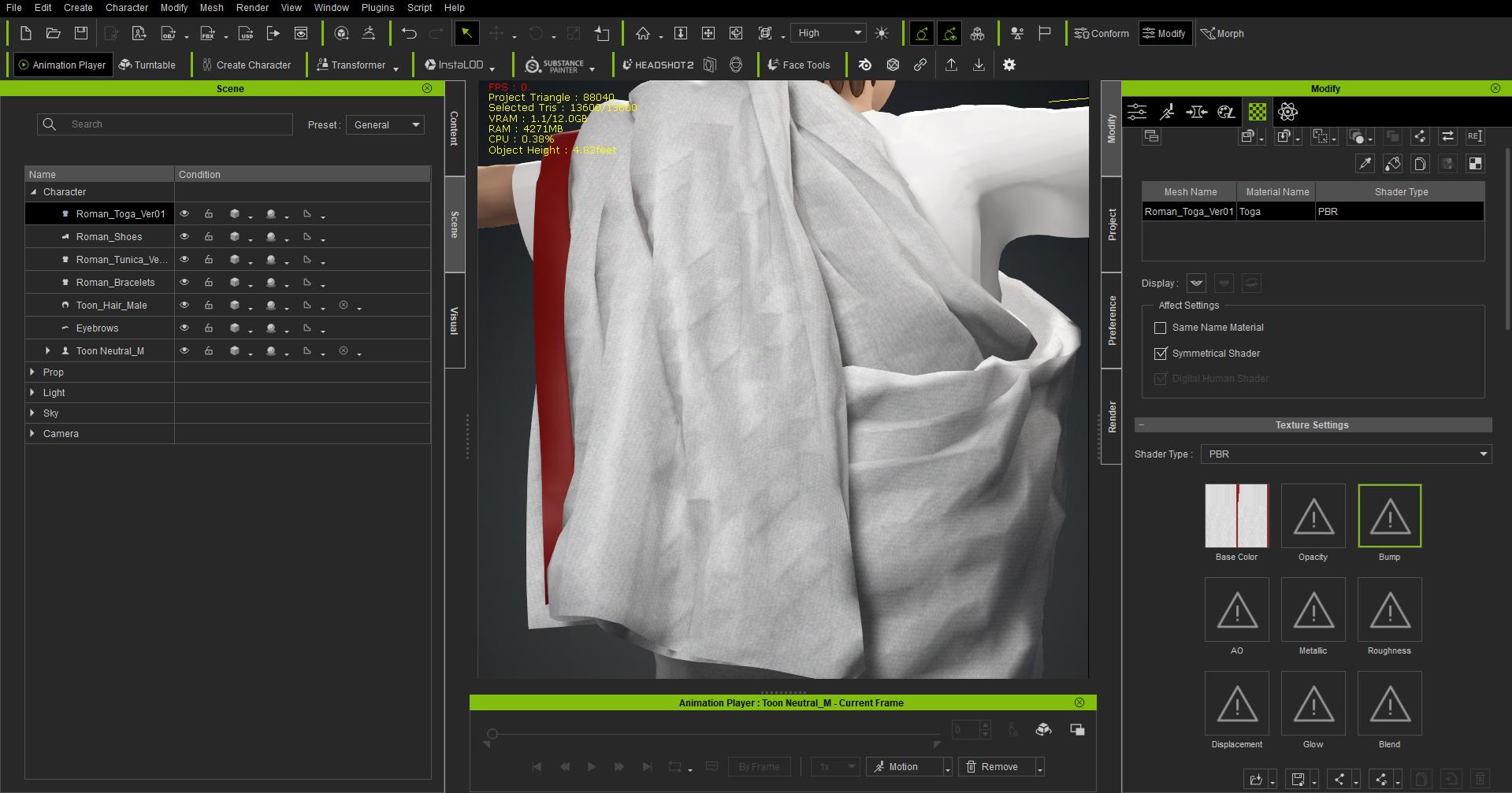
Task: Click the sun lighting icon in toolbar
Action: 882,33
